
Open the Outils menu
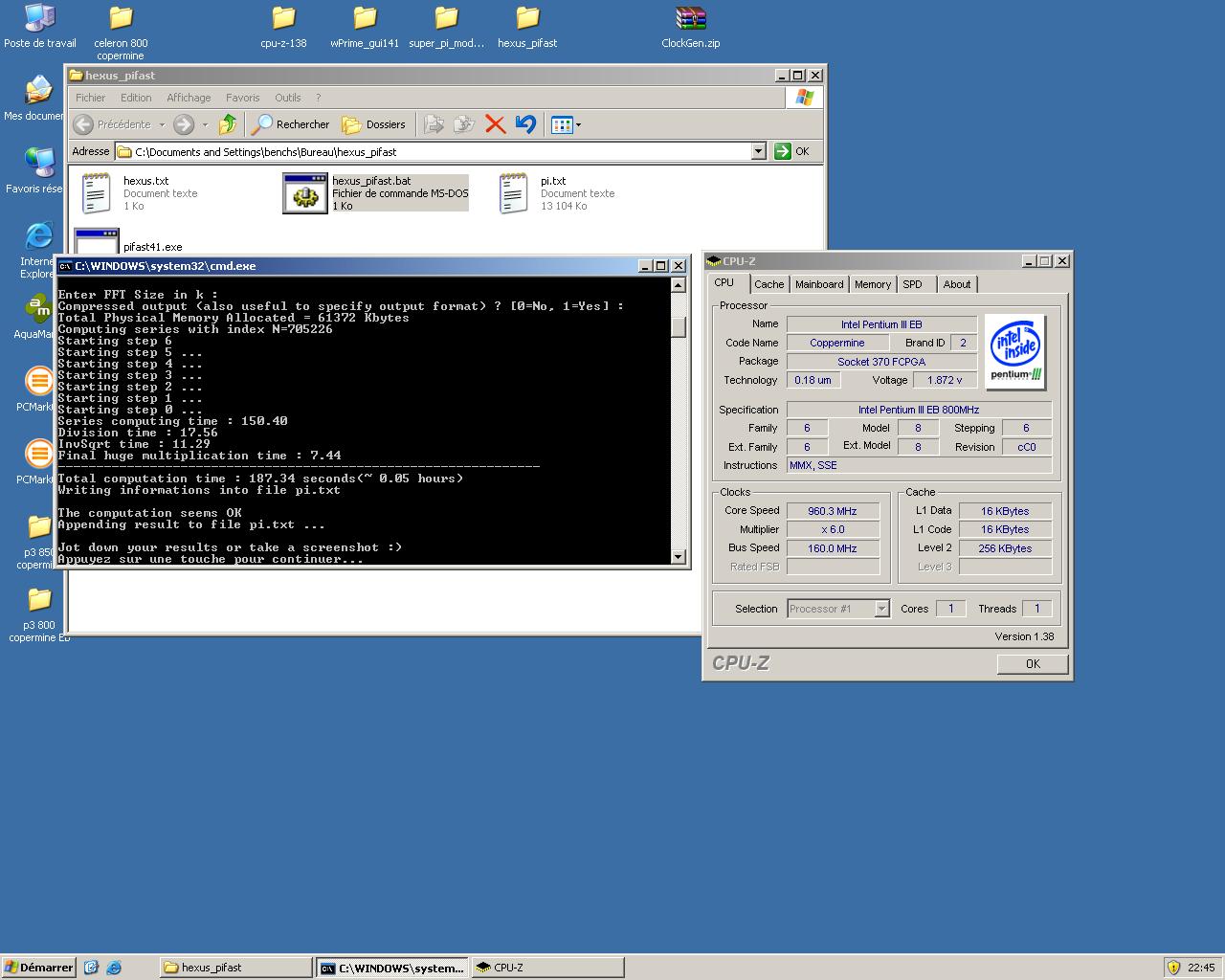287,98
